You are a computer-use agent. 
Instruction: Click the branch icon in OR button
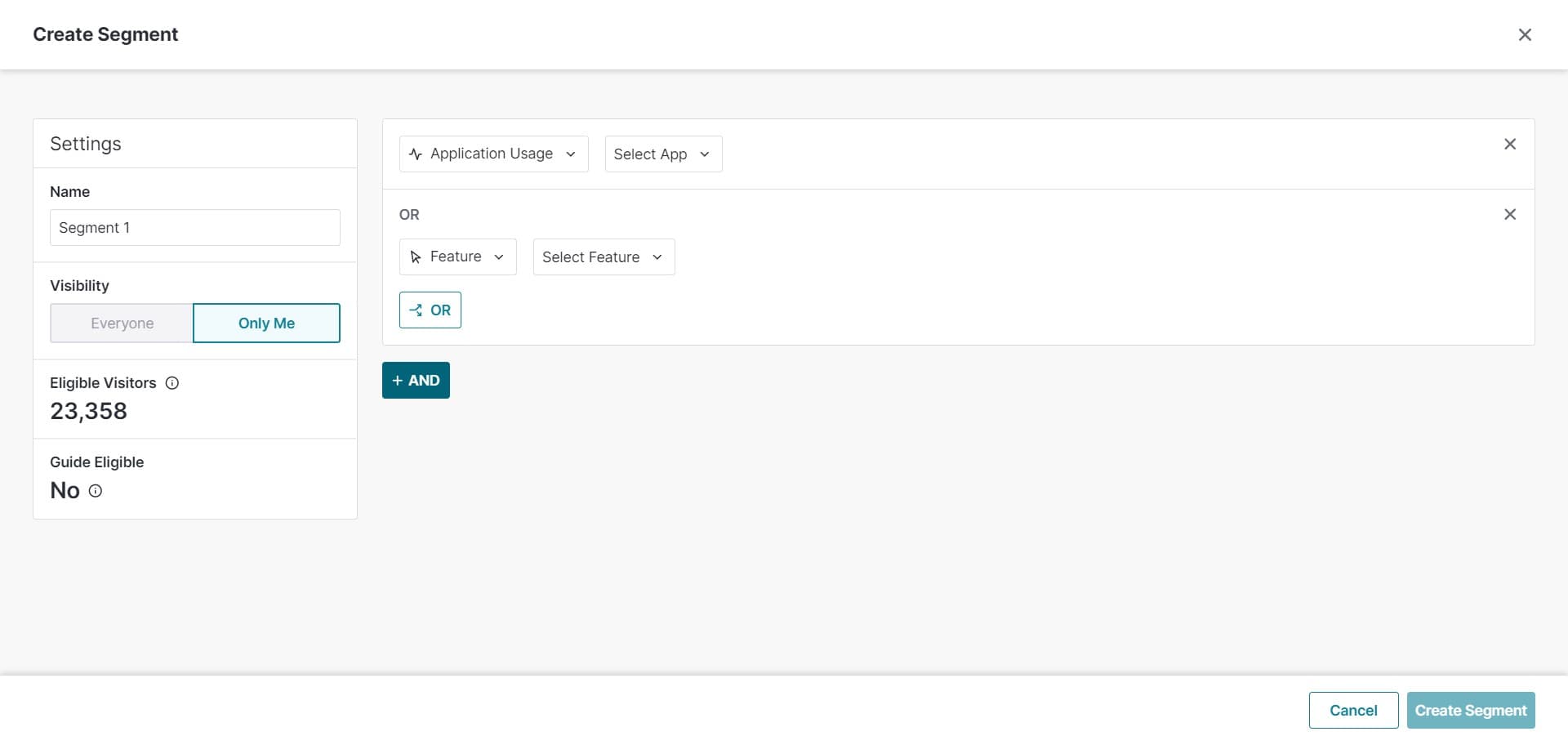tap(416, 310)
